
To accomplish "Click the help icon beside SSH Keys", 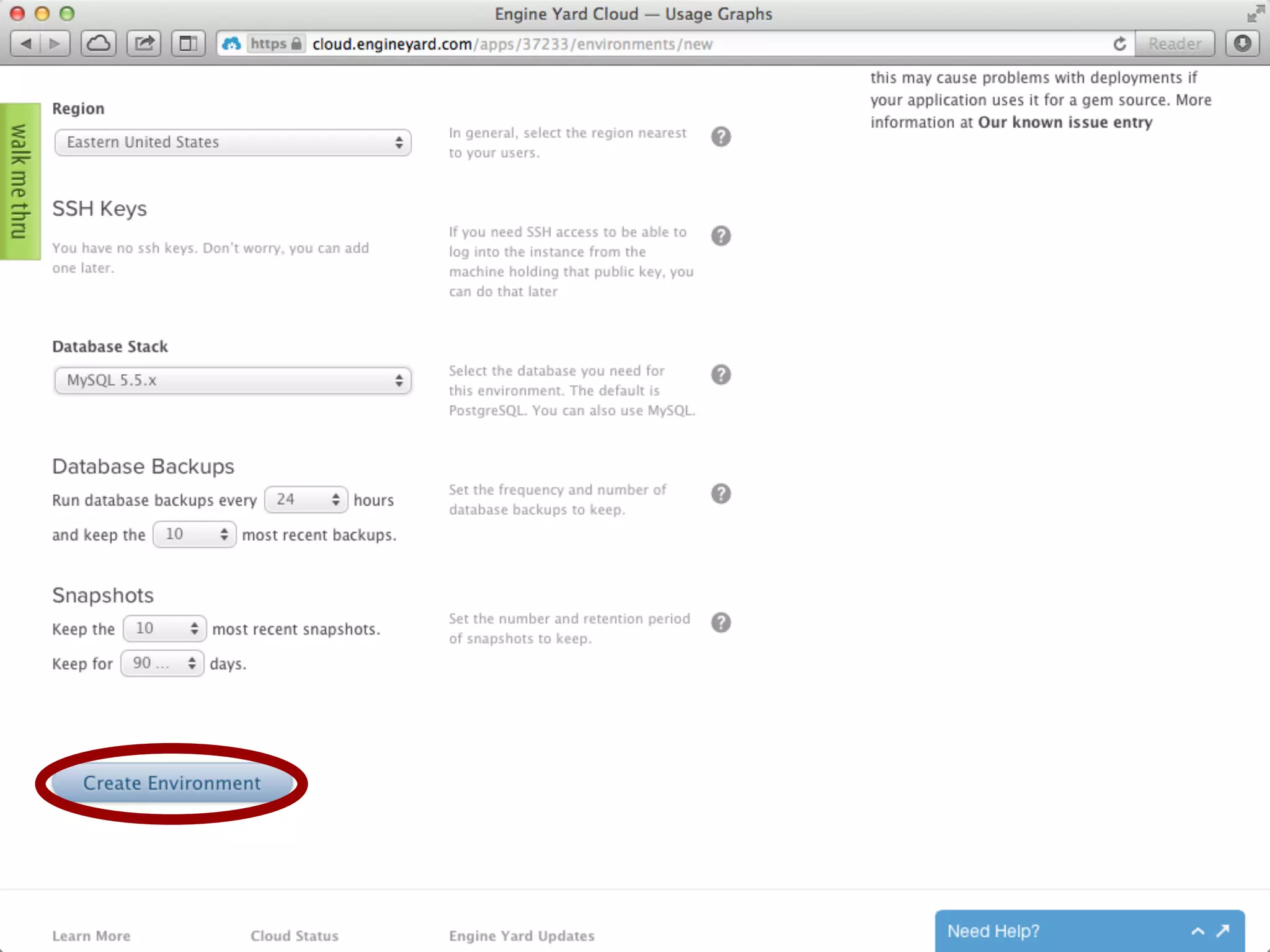I will pyautogui.click(x=721, y=236).
